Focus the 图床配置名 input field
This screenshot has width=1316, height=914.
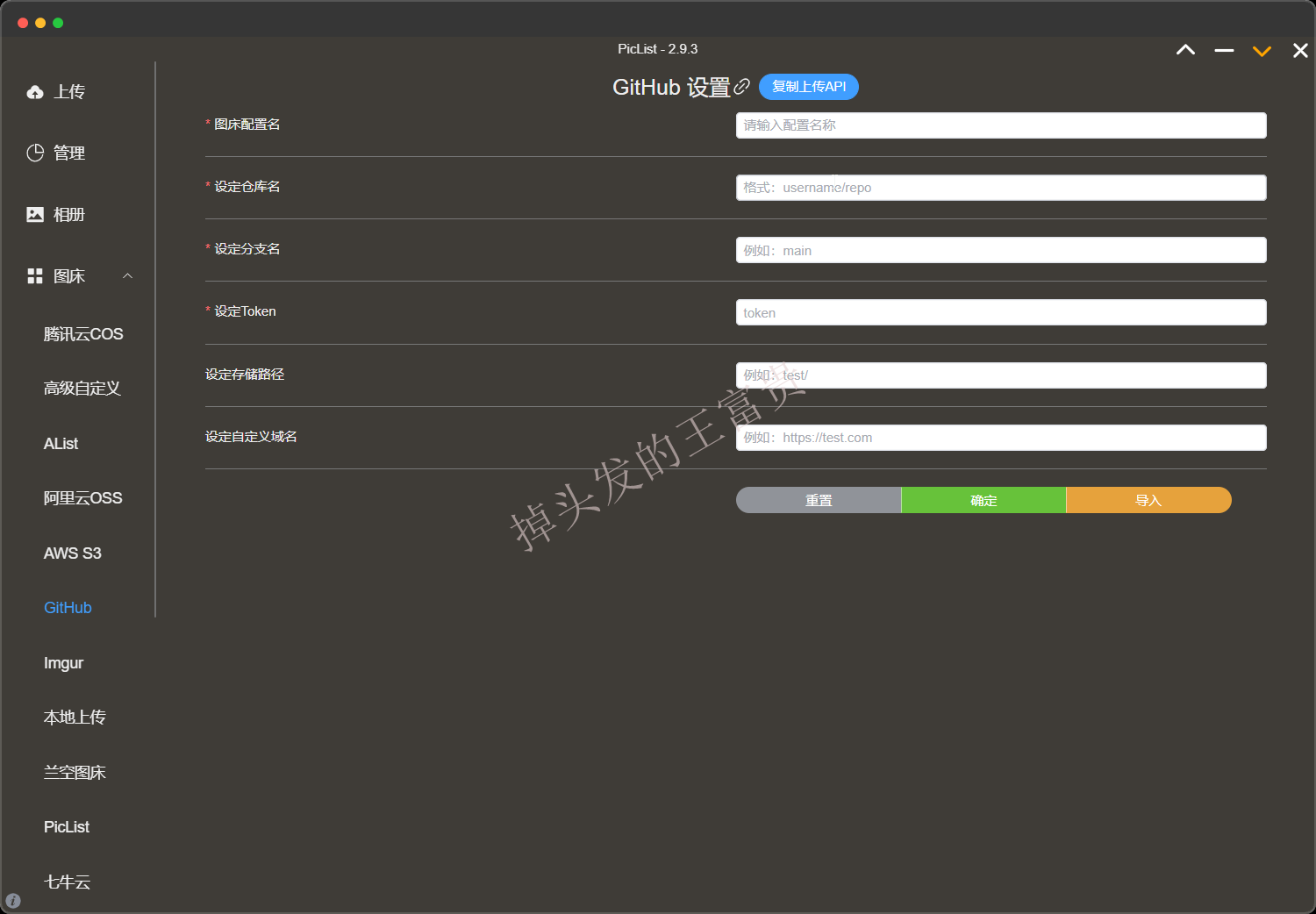tap(1001, 125)
